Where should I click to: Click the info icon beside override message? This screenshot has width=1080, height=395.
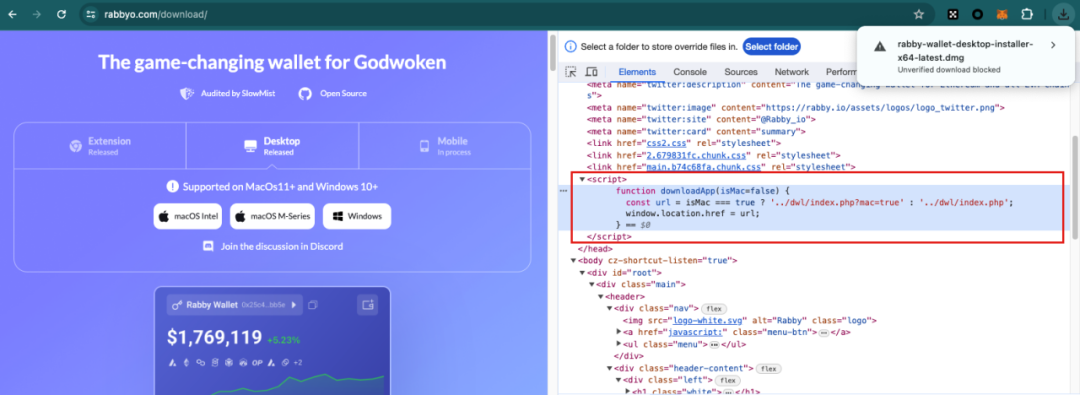click(x=570, y=47)
